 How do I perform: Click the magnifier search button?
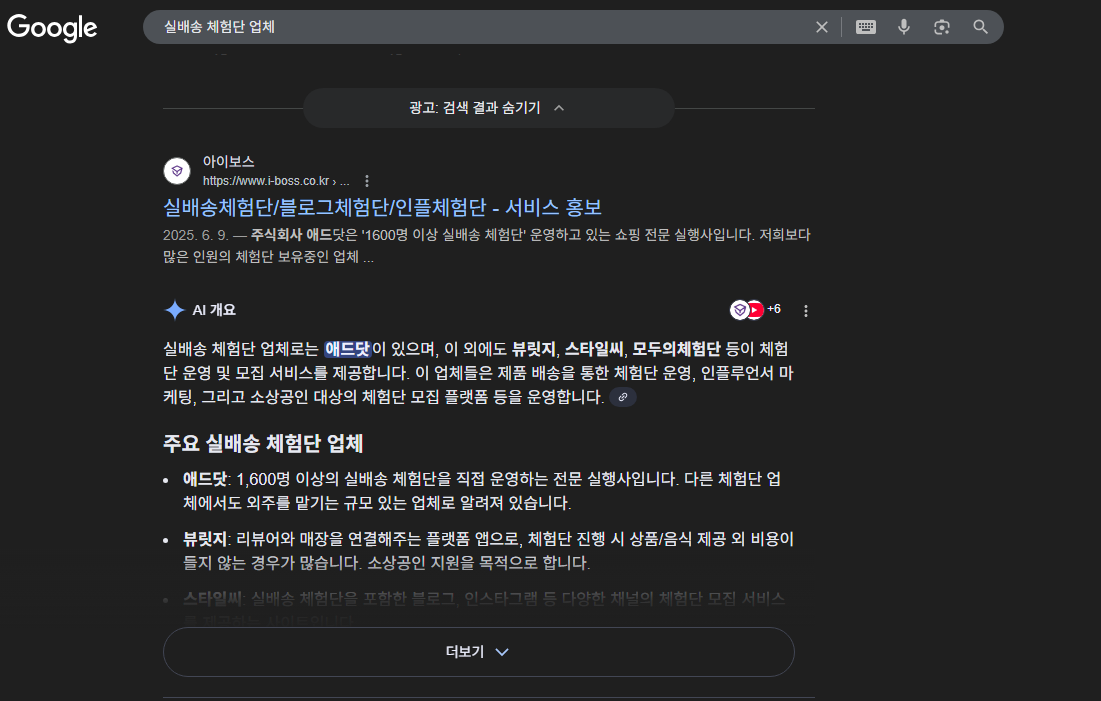(x=980, y=27)
